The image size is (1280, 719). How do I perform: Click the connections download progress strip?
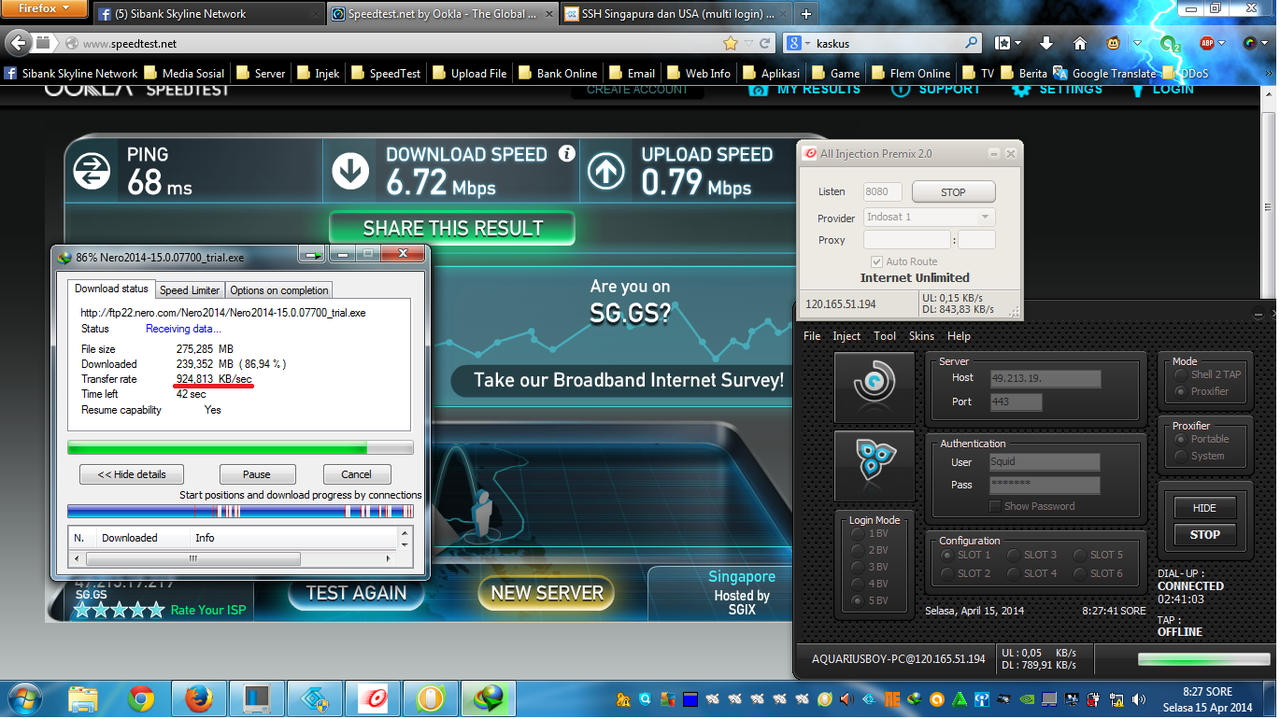click(240, 511)
